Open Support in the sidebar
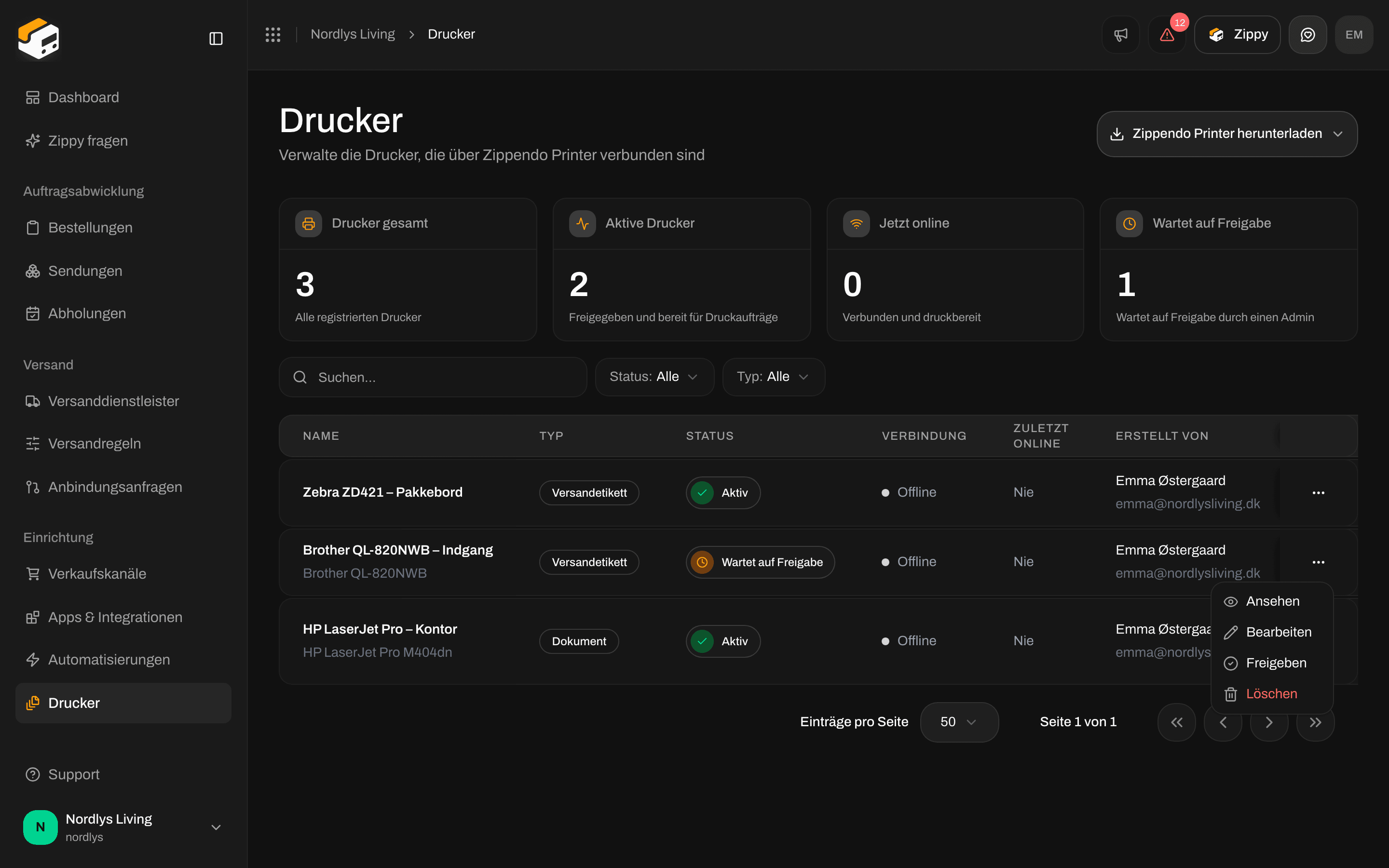This screenshot has height=868, width=1389. pos(123,774)
